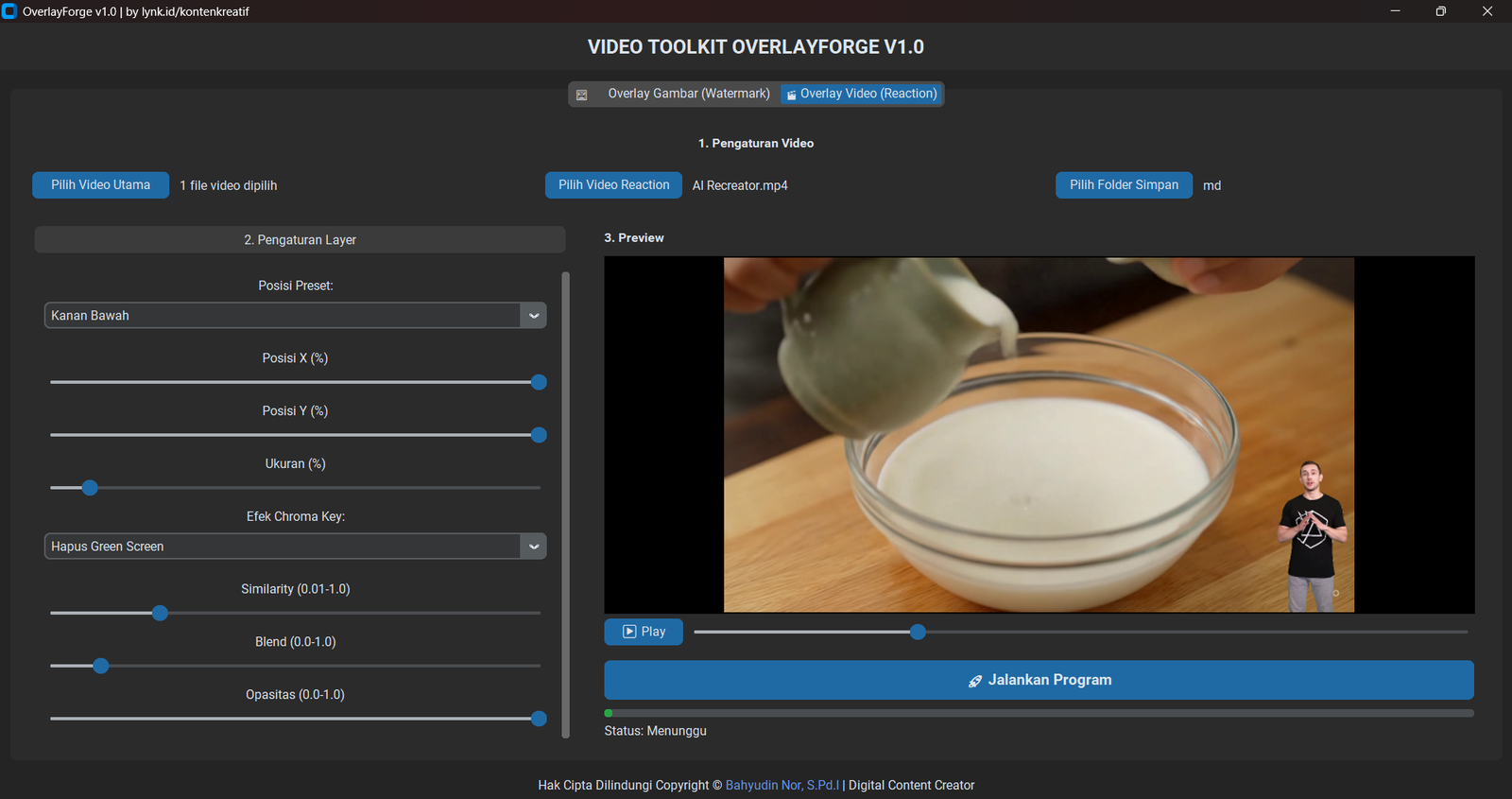The image size is (1512, 799).
Task: Click Pilih Video Utama button
Action: tap(101, 185)
